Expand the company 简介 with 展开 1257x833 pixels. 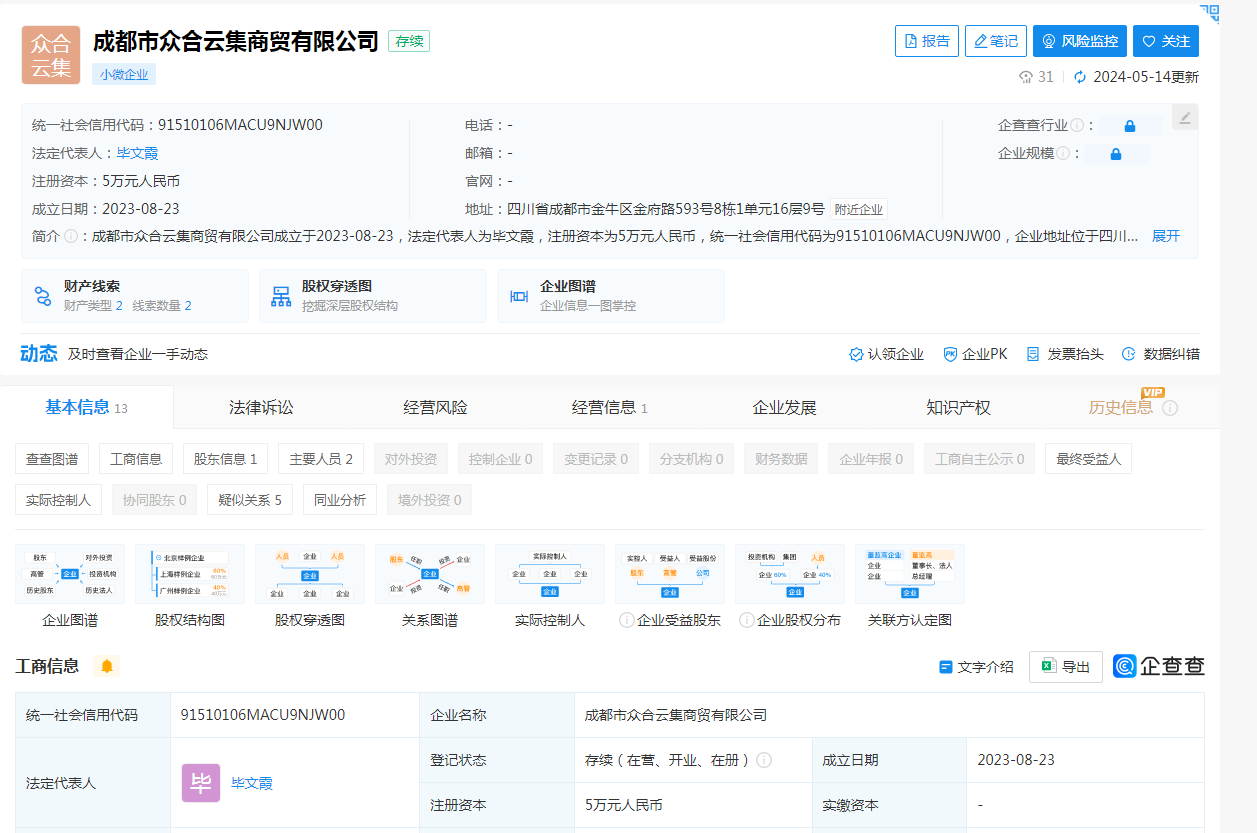[x=1166, y=236]
